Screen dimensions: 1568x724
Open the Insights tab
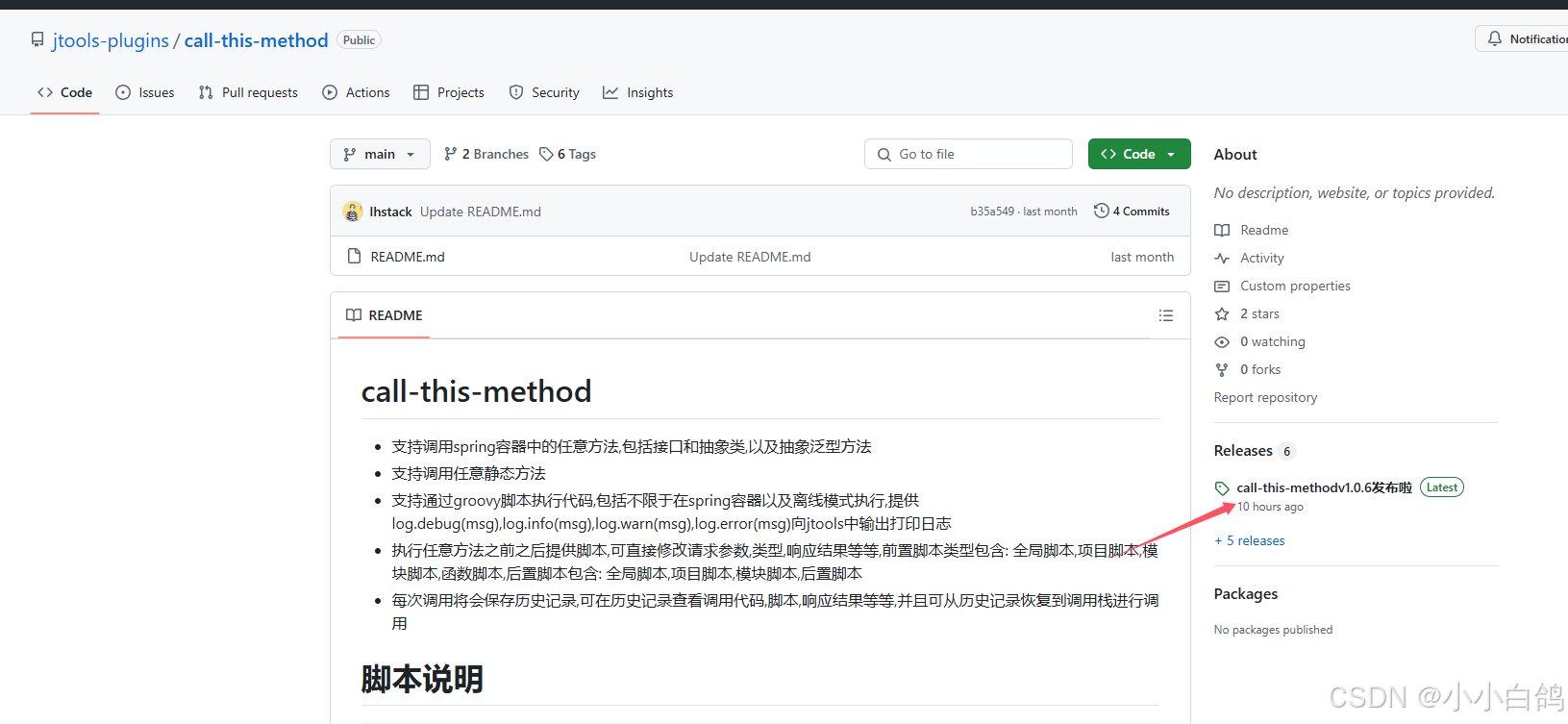click(638, 92)
